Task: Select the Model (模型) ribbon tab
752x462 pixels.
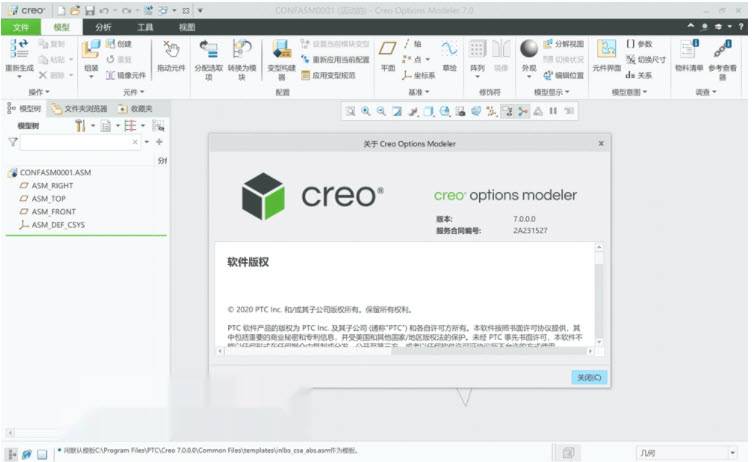Action: [x=61, y=27]
